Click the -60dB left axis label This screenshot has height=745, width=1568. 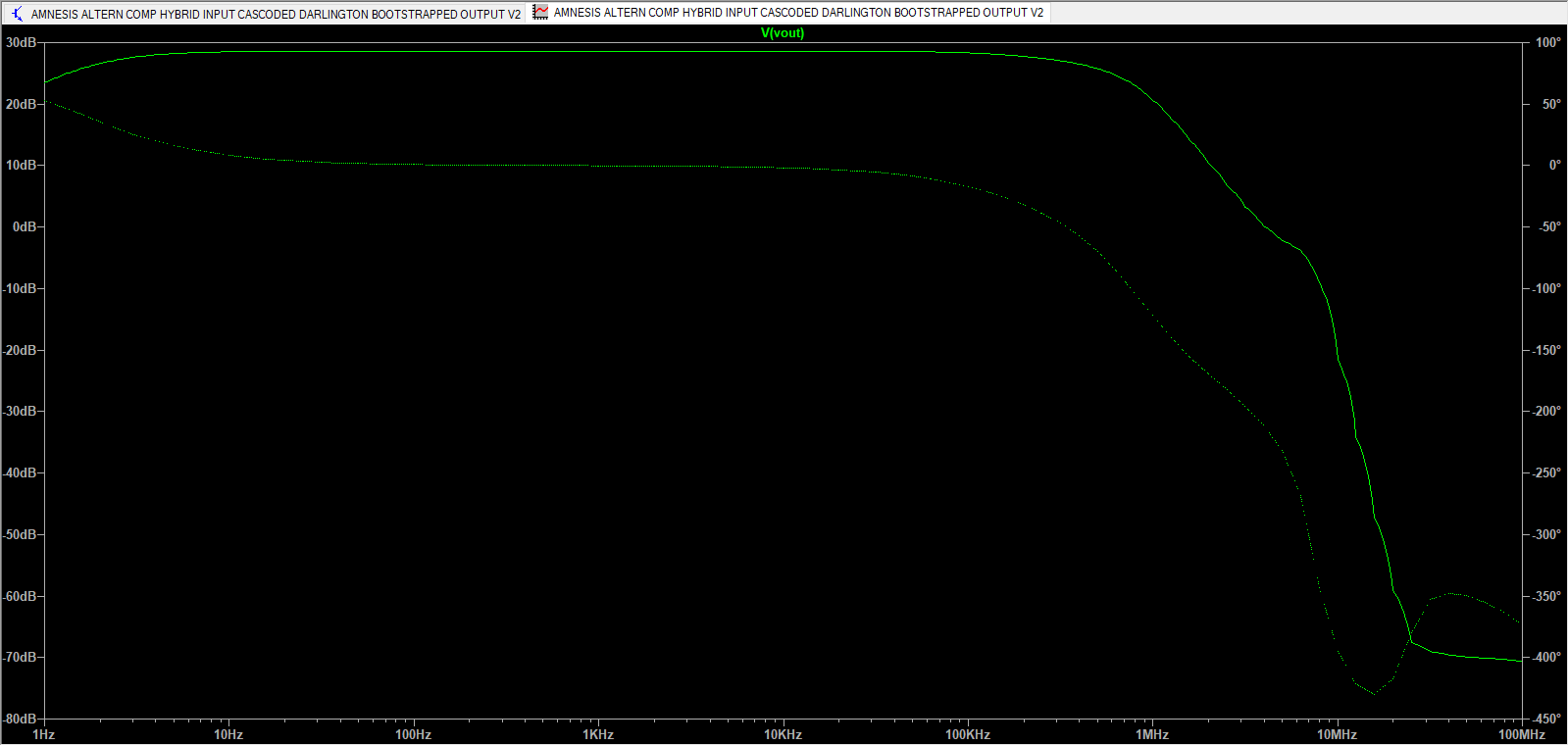20,596
